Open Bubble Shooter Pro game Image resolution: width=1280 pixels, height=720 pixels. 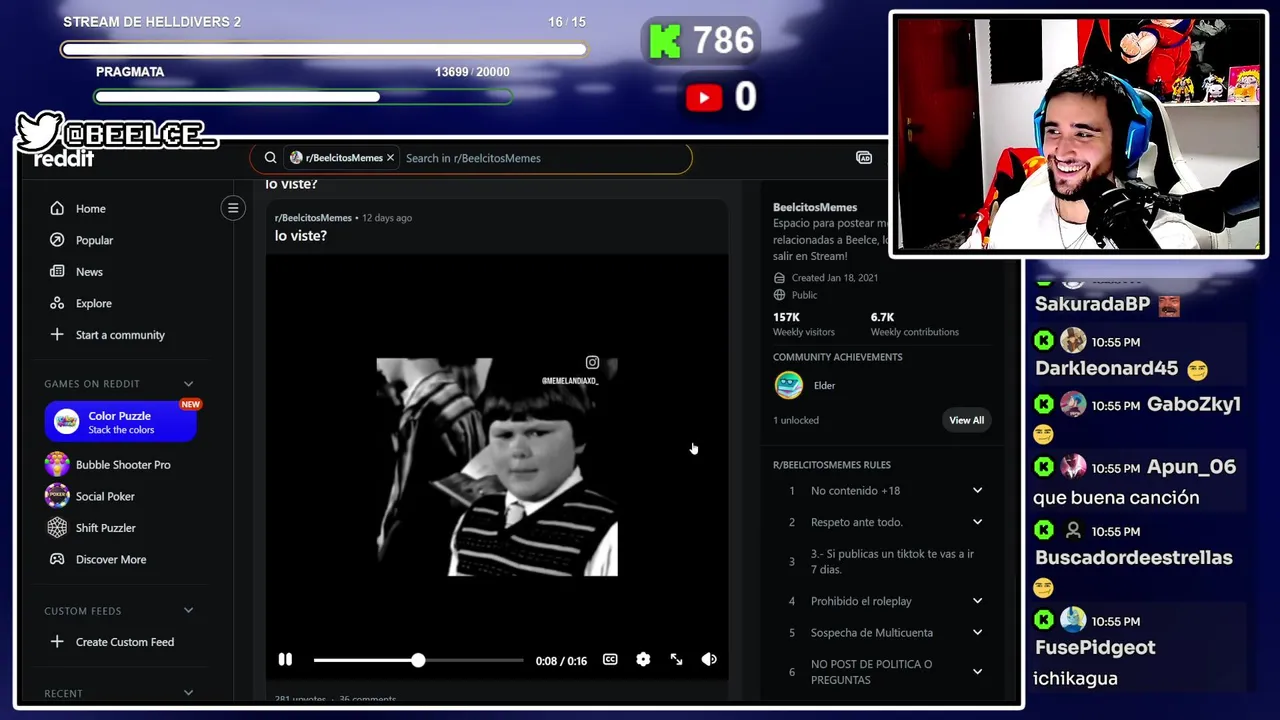(122, 465)
